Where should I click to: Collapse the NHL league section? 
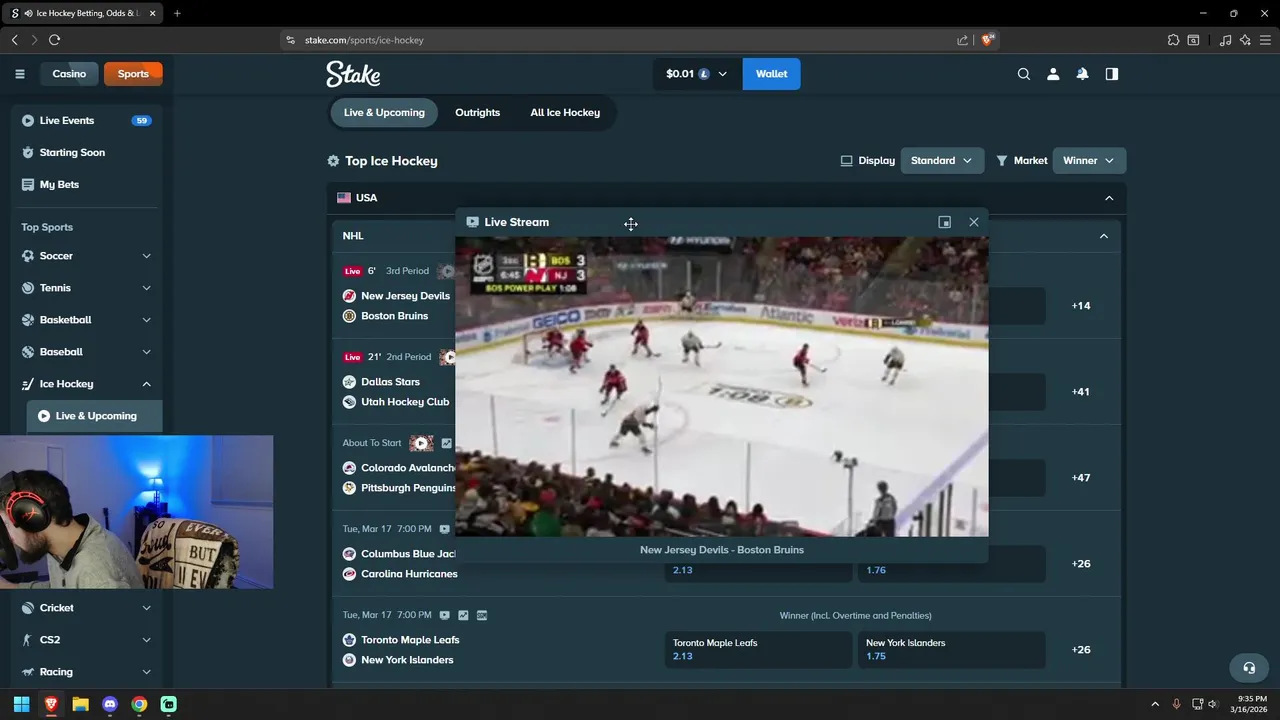pos(1104,236)
